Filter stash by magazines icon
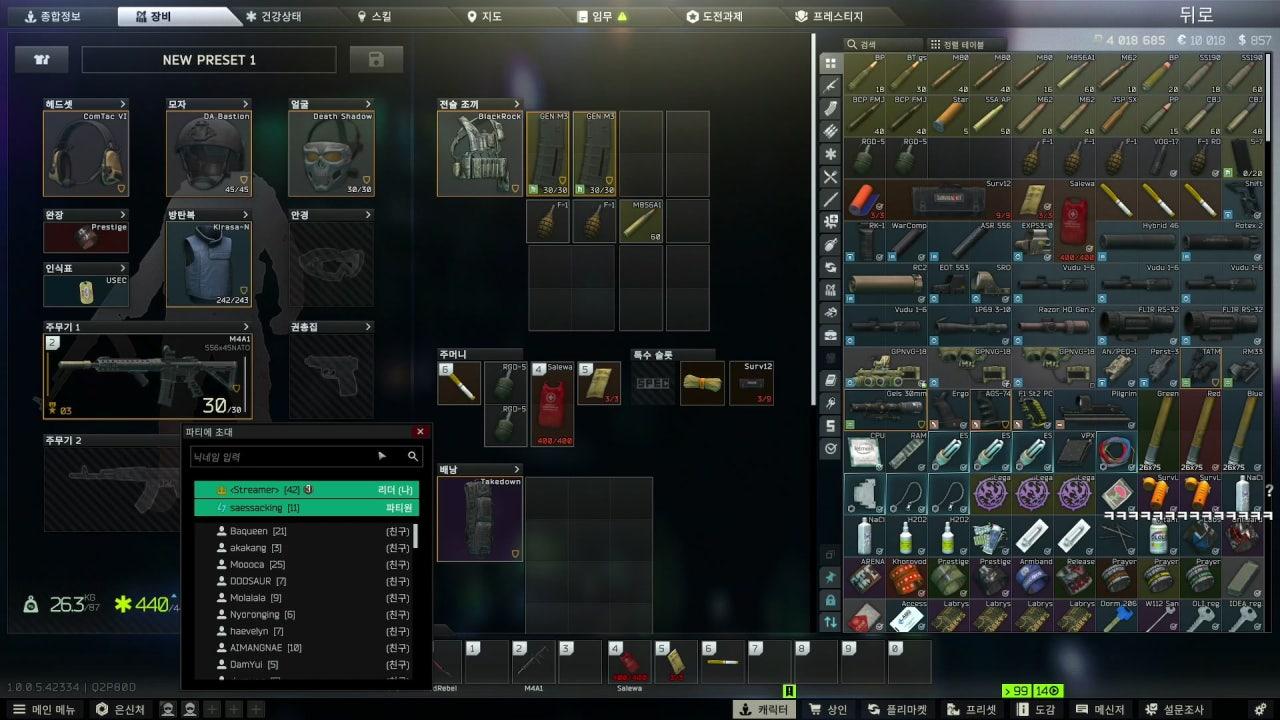 [830, 108]
